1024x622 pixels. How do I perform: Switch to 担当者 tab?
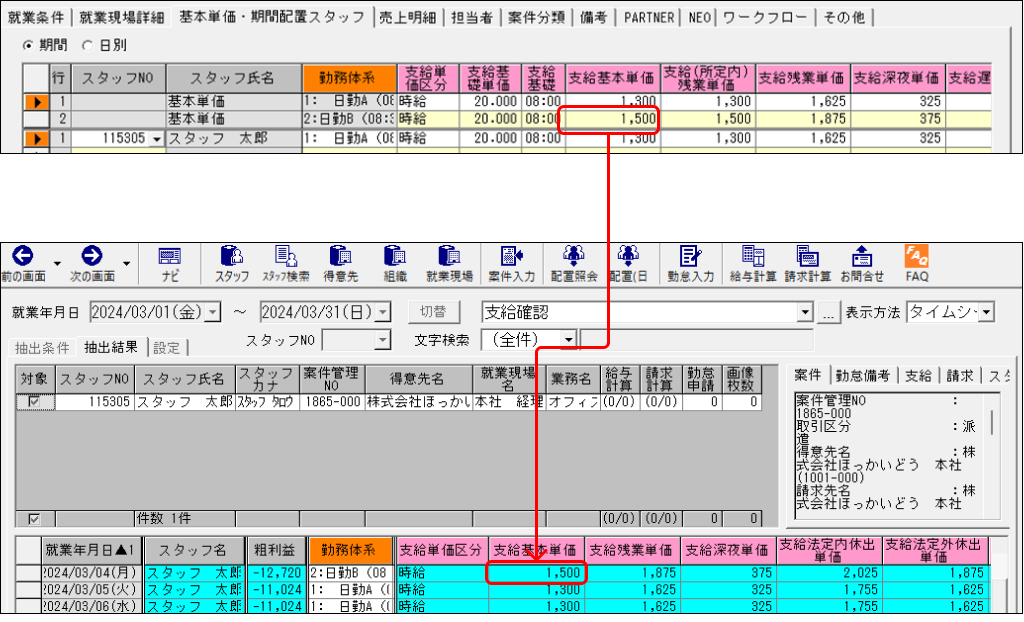pos(472,18)
